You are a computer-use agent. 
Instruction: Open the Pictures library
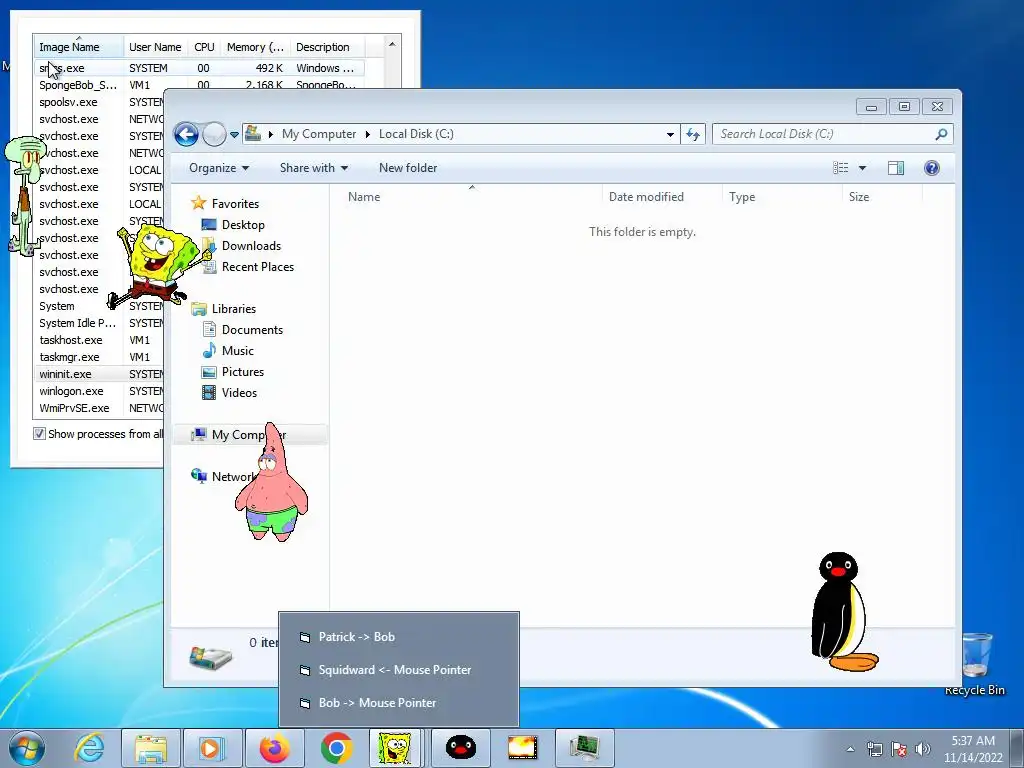(x=233, y=372)
